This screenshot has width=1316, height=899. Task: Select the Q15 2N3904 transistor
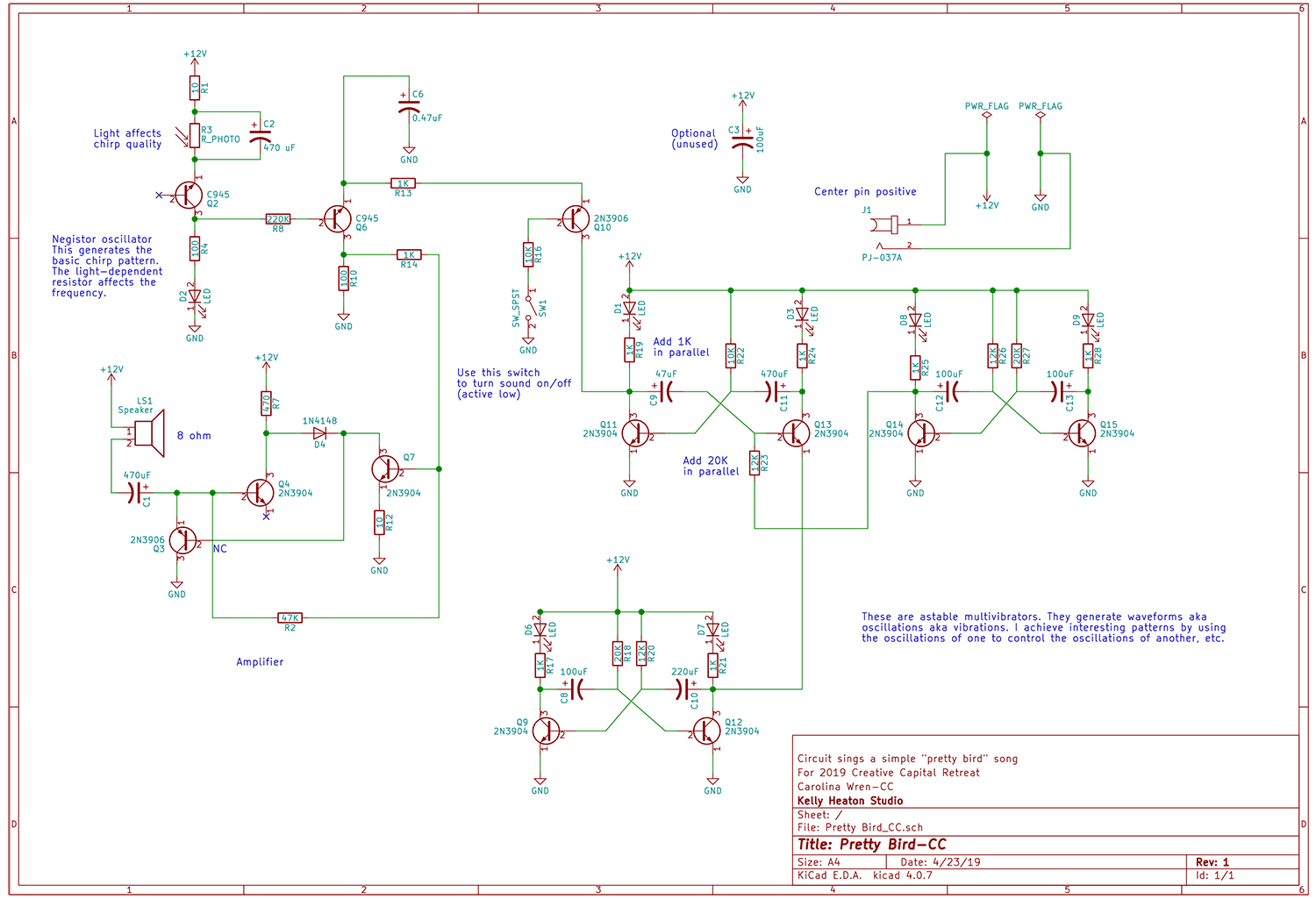pyautogui.click(x=1082, y=432)
